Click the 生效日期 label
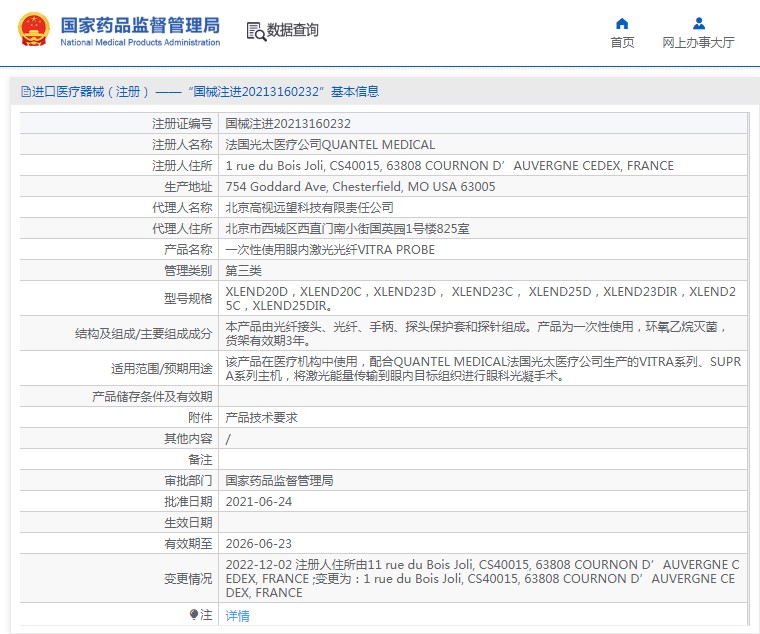 click(188, 523)
